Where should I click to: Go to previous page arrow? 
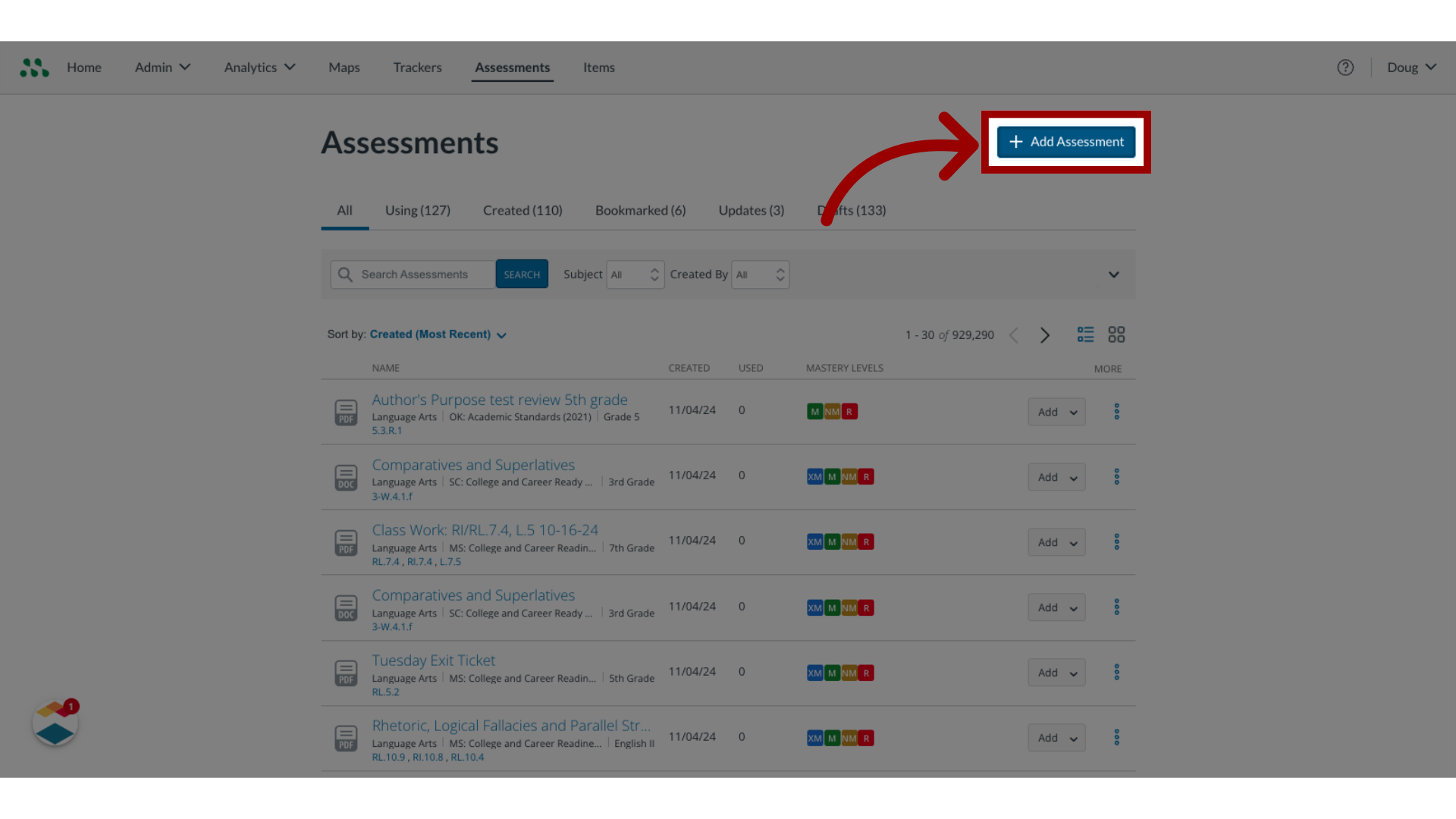(x=1013, y=335)
